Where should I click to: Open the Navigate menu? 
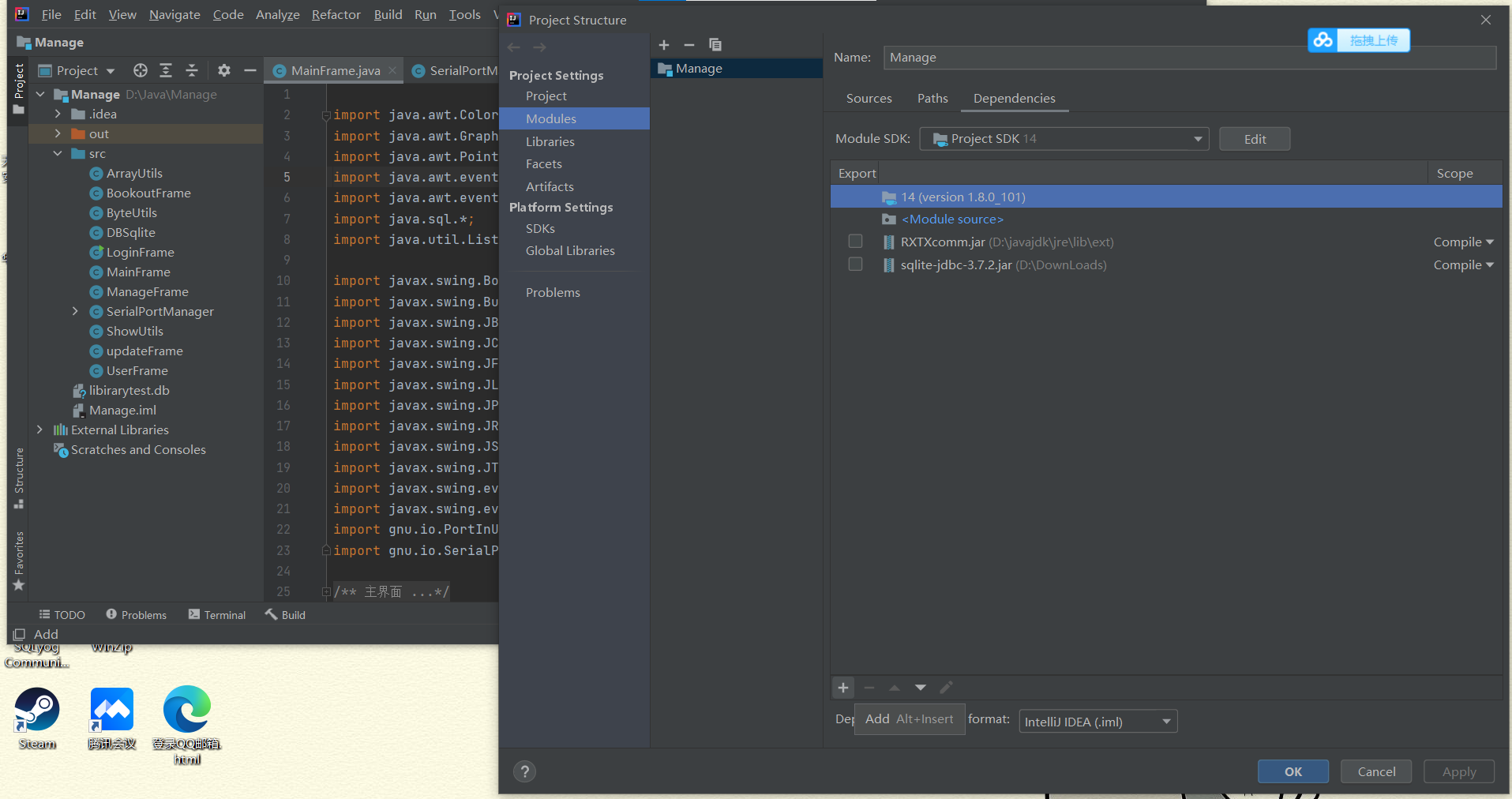click(x=174, y=14)
